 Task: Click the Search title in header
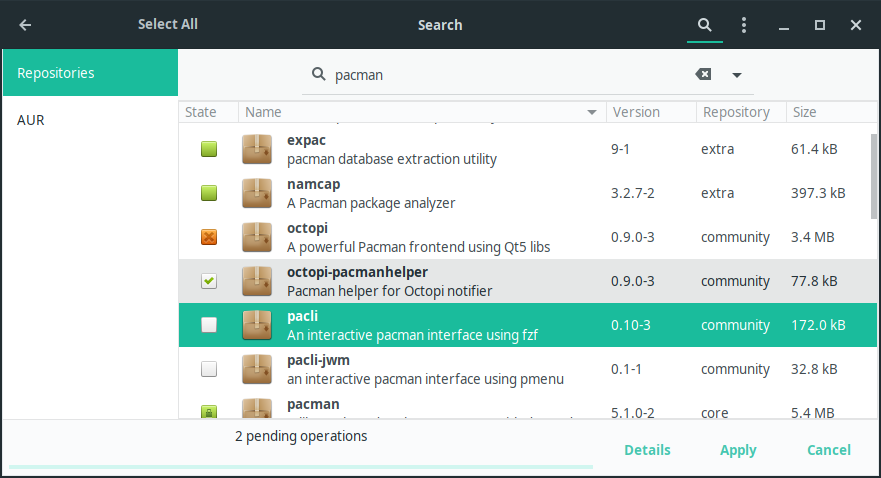coord(440,25)
